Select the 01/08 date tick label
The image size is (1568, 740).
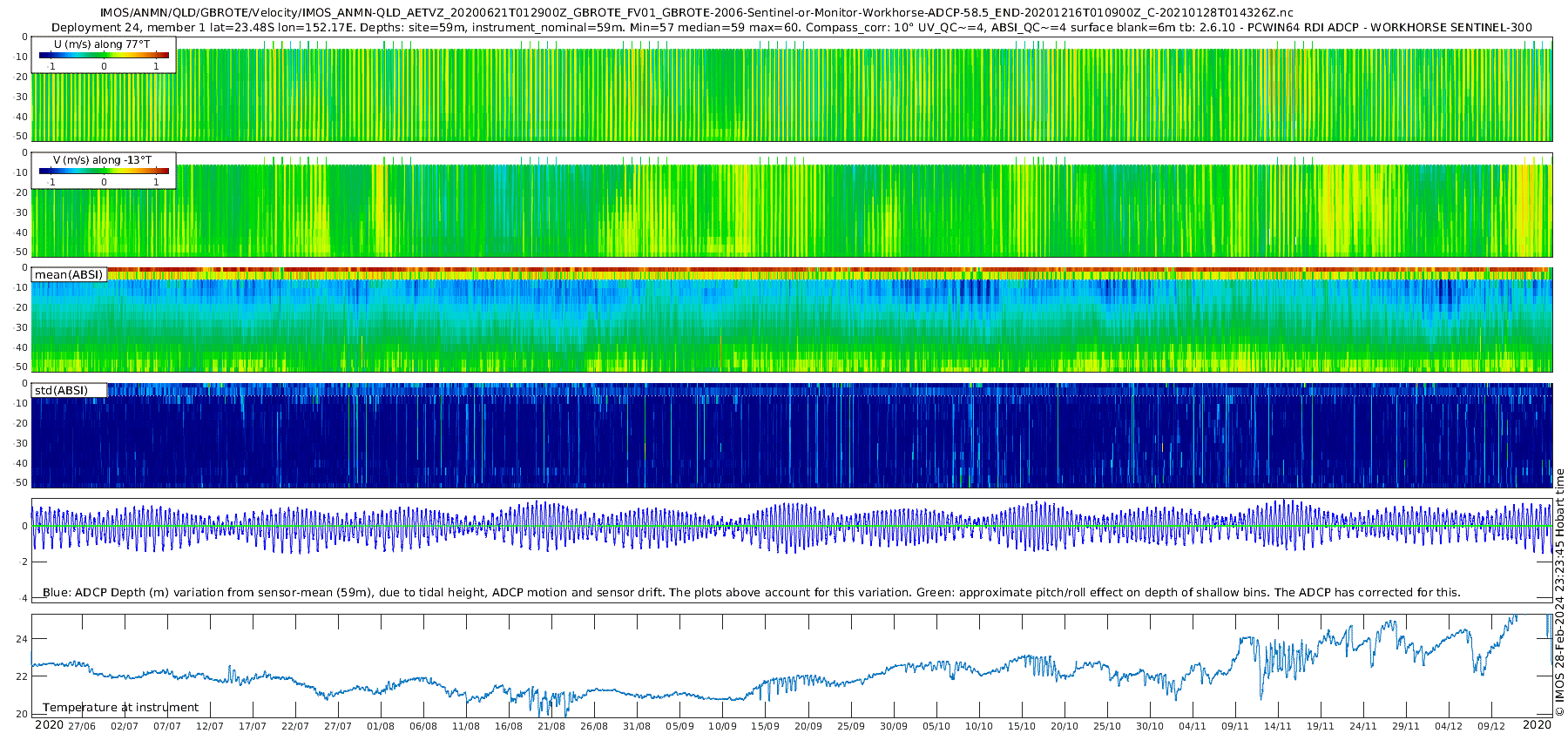click(381, 726)
